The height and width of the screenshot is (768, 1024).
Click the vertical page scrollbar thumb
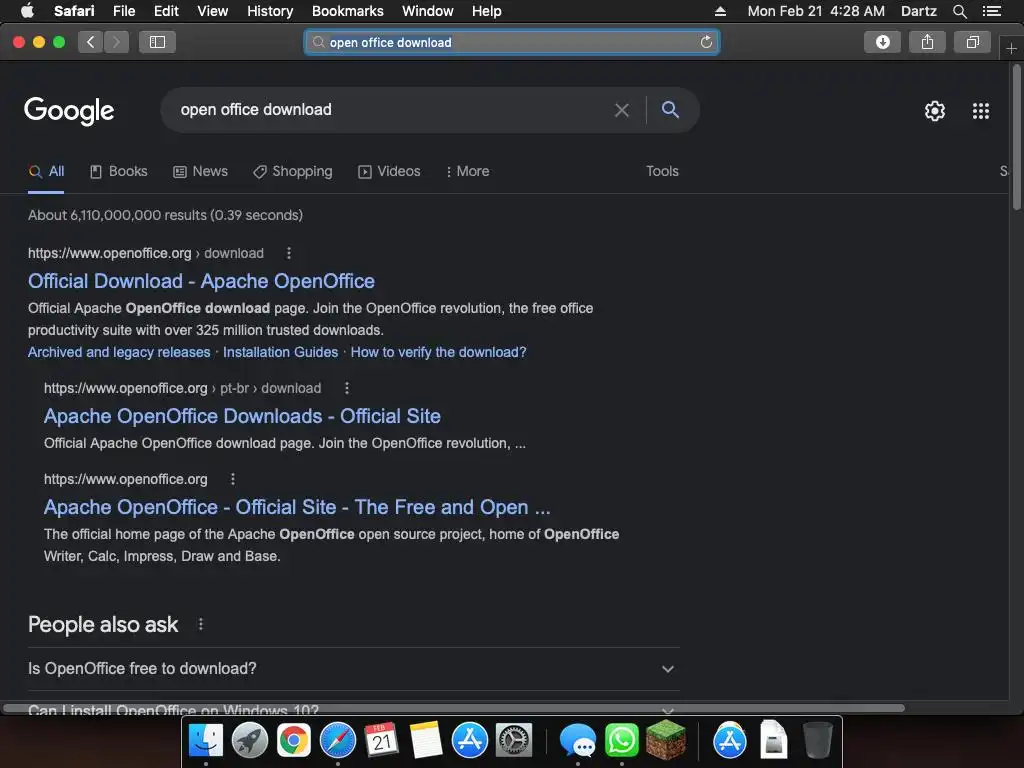(x=1016, y=137)
